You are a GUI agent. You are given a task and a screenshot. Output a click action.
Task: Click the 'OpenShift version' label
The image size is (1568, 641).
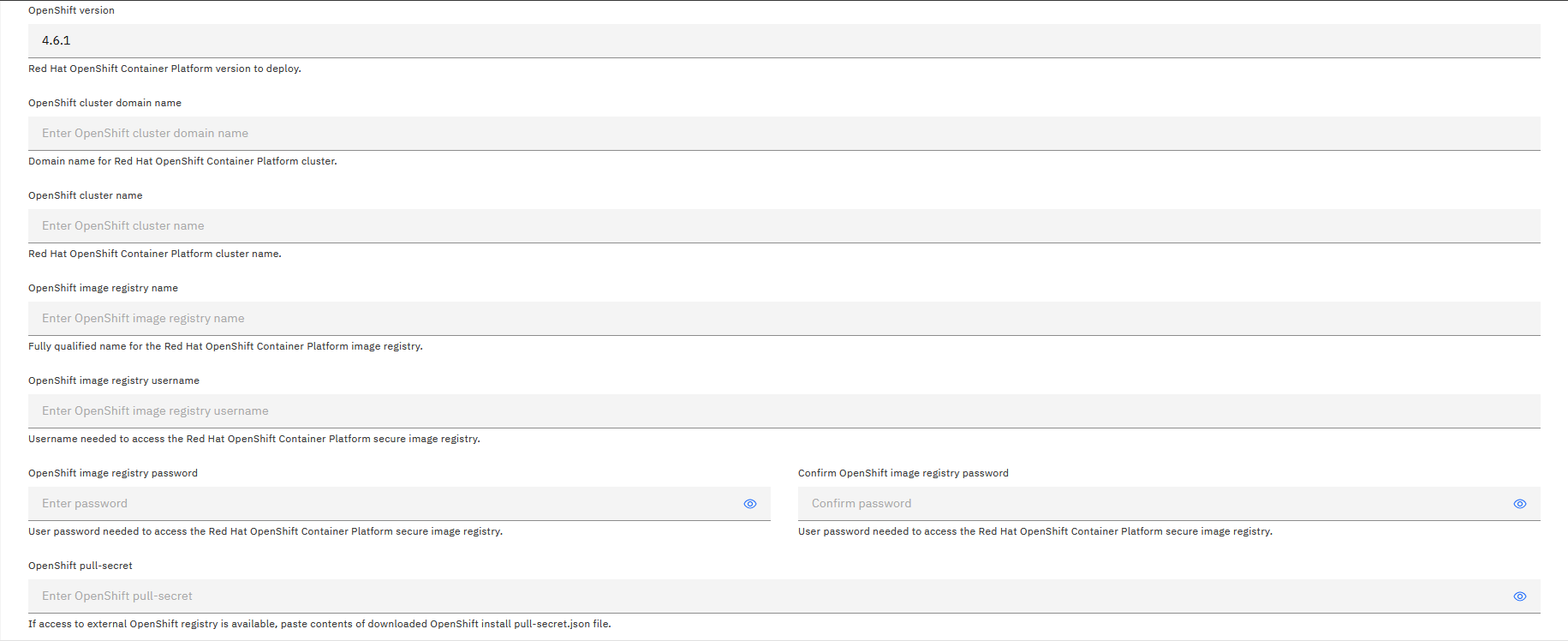click(71, 10)
